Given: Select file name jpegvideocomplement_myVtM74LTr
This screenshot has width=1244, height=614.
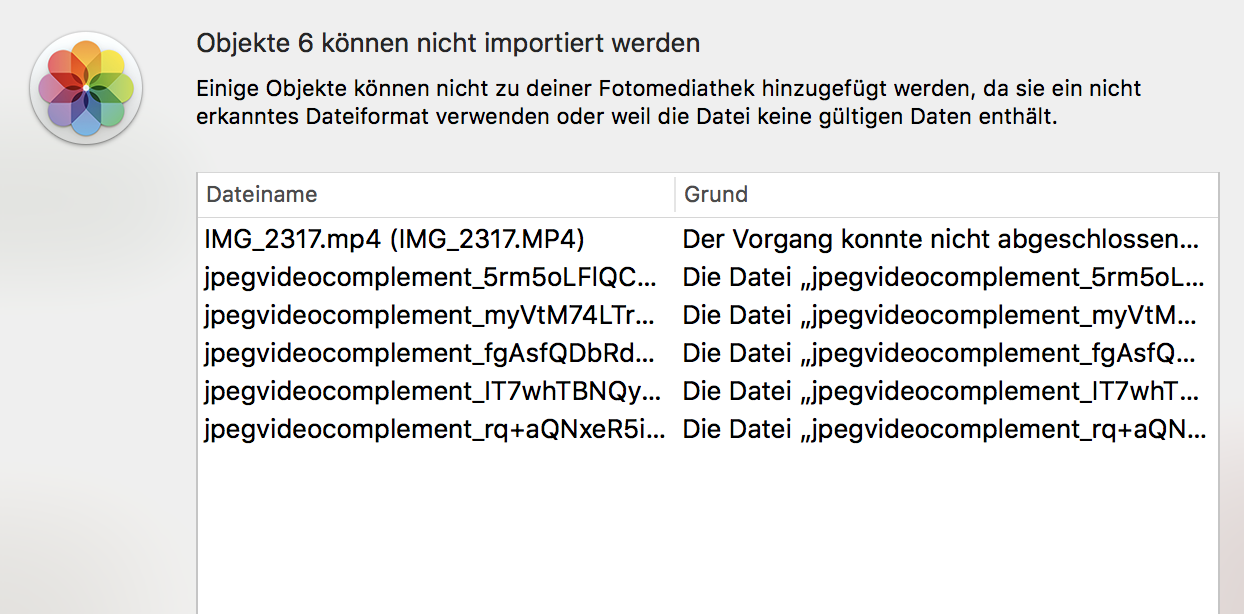Looking at the screenshot, I should pyautogui.click(x=431, y=316).
